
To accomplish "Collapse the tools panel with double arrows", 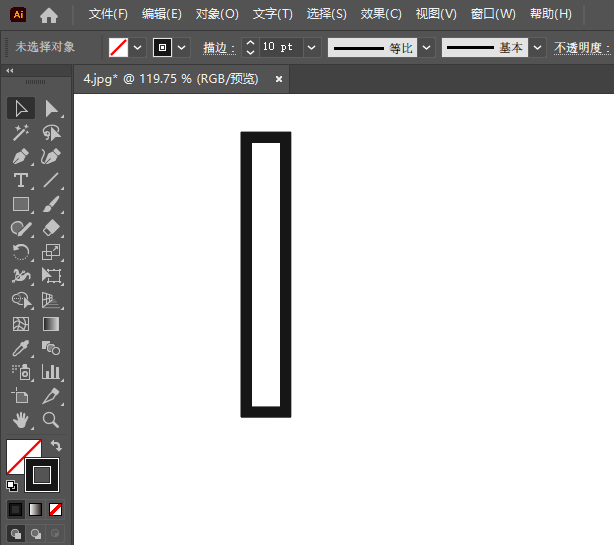I will (10, 70).
